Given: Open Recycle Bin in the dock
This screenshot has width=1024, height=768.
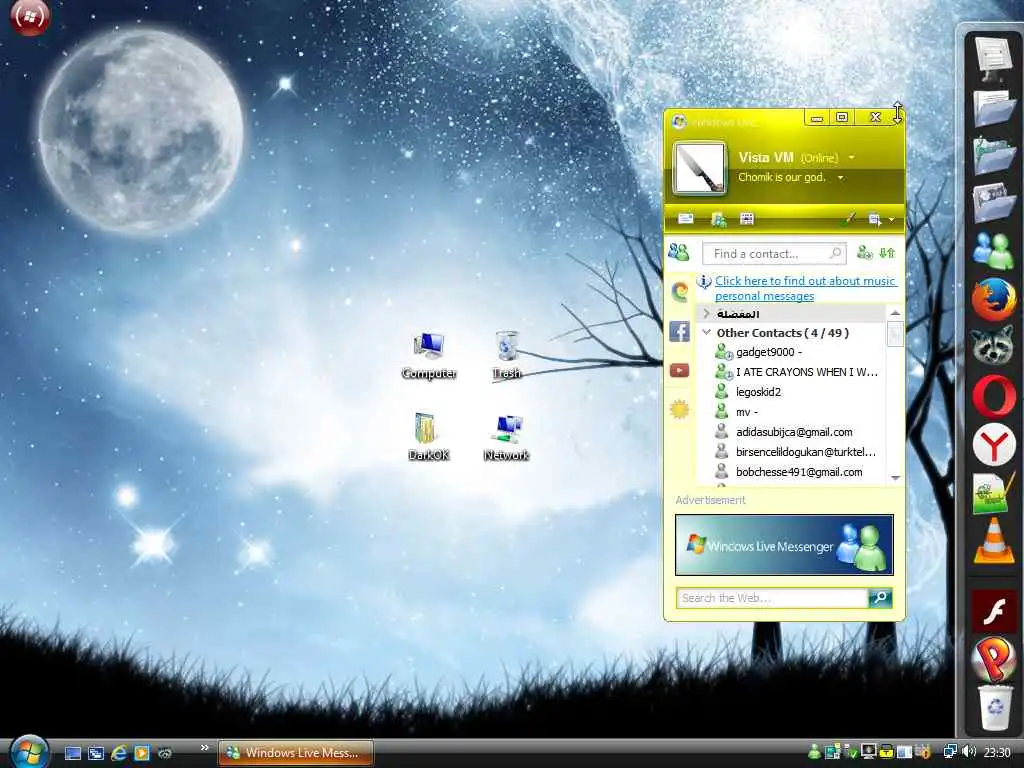Looking at the screenshot, I should 995,707.
